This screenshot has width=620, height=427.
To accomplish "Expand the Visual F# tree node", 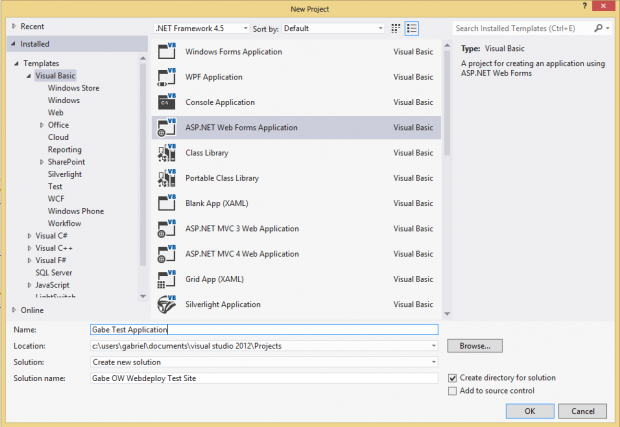I will (x=29, y=261).
